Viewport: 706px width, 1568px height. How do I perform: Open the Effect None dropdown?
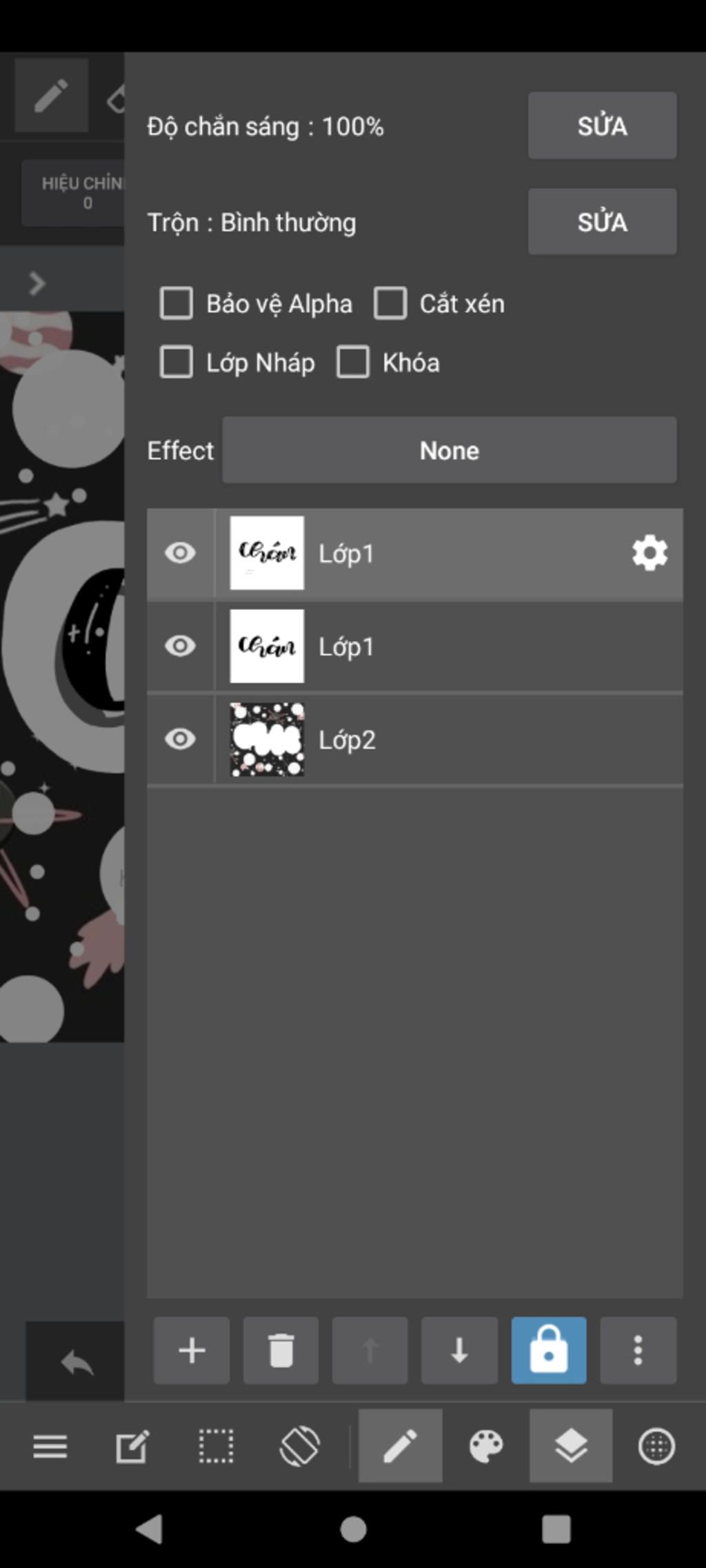(449, 450)
